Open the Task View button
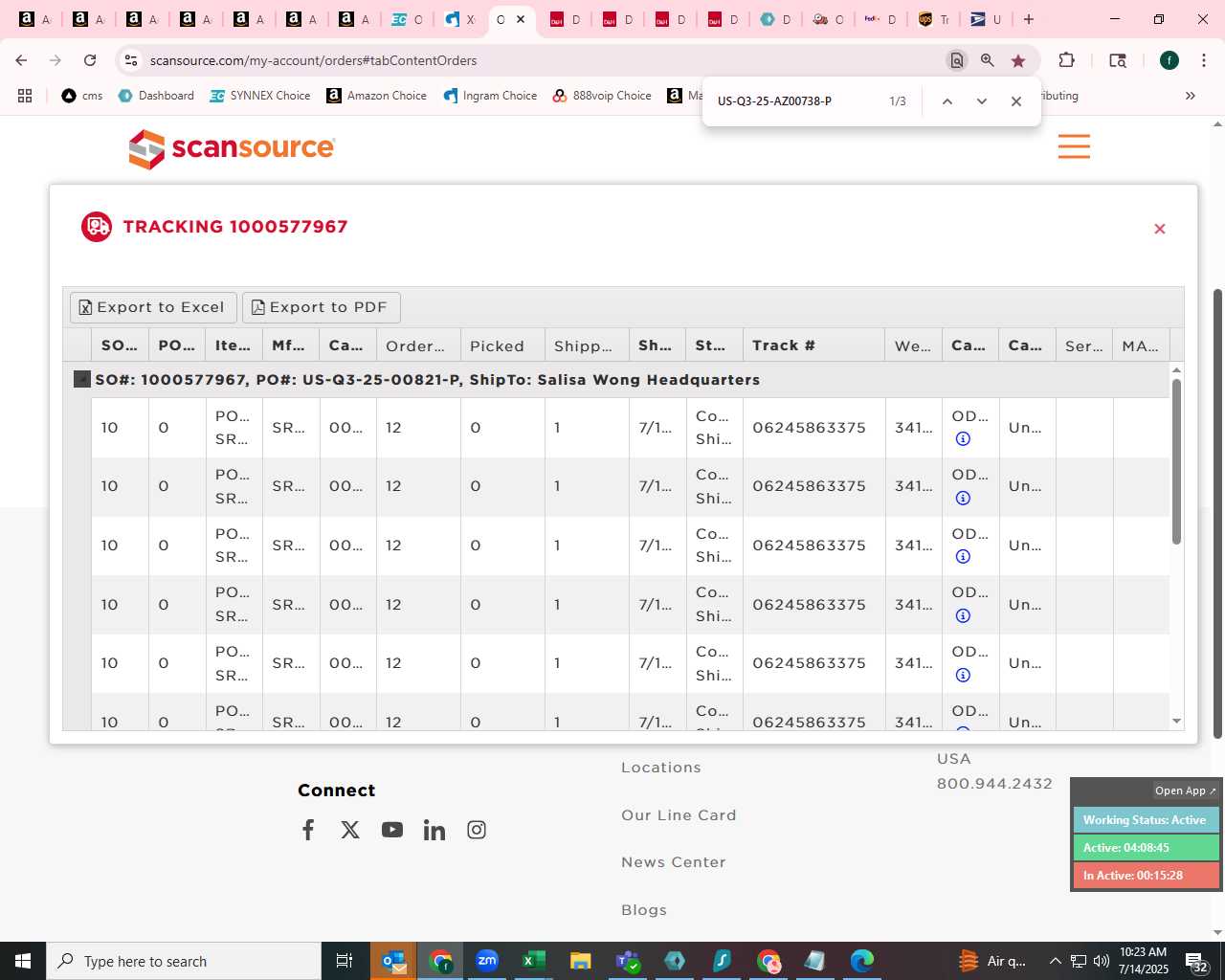The height and width of the screenshot is (980, 1225). pos(345,961)
